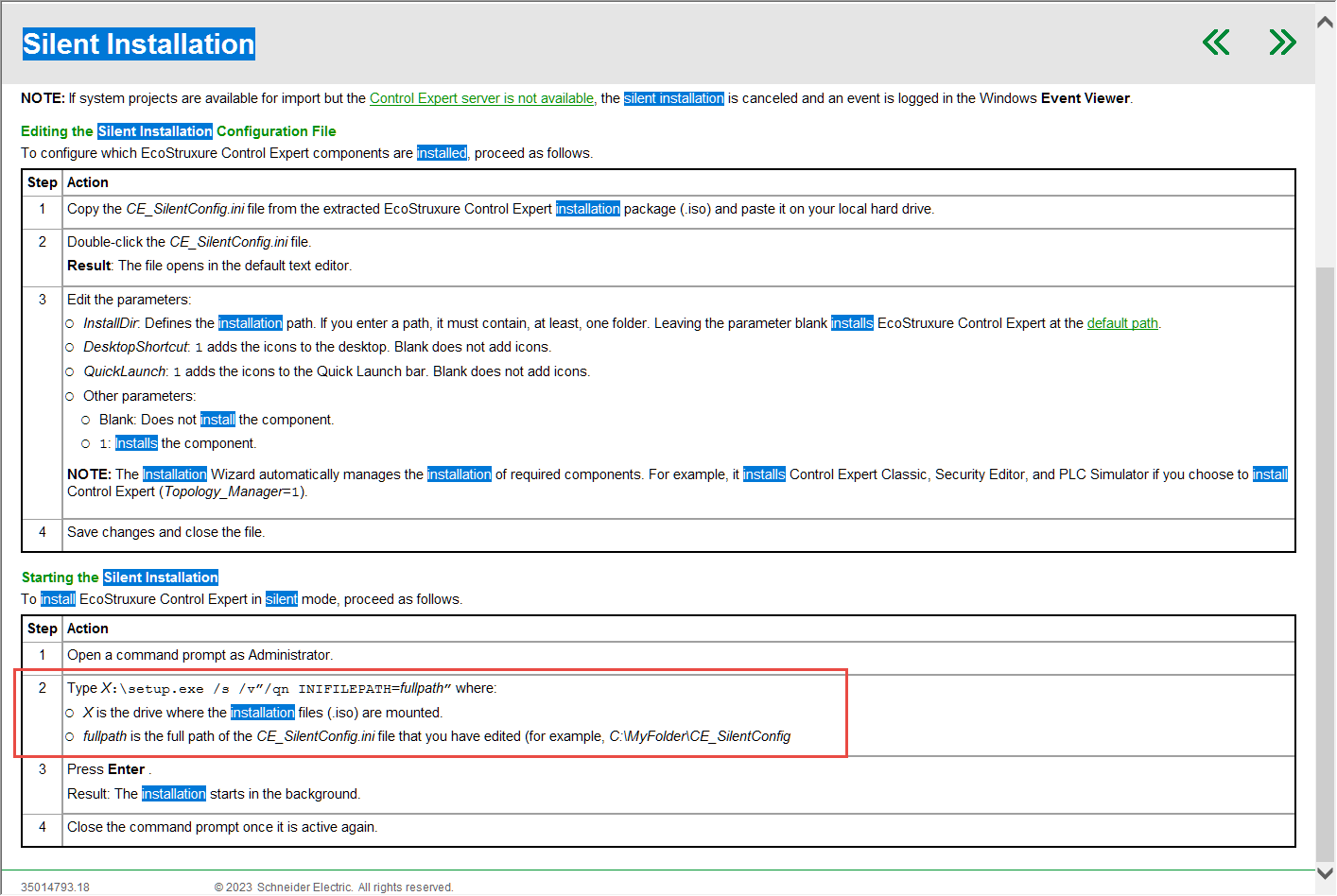Click the '1: Installs the component.' line

[x=178, y=443]
